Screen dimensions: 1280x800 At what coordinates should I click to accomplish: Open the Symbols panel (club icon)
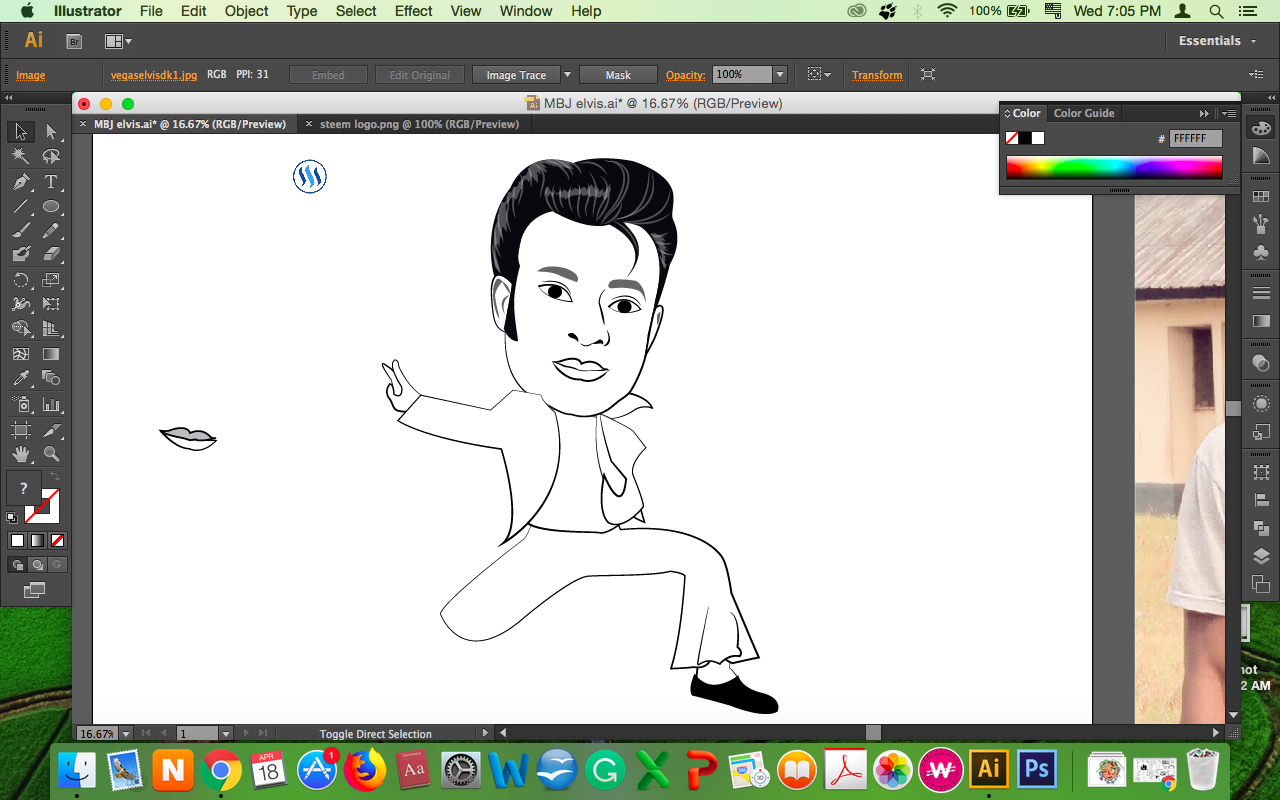pyautogui.click(x=1261, y=252)
